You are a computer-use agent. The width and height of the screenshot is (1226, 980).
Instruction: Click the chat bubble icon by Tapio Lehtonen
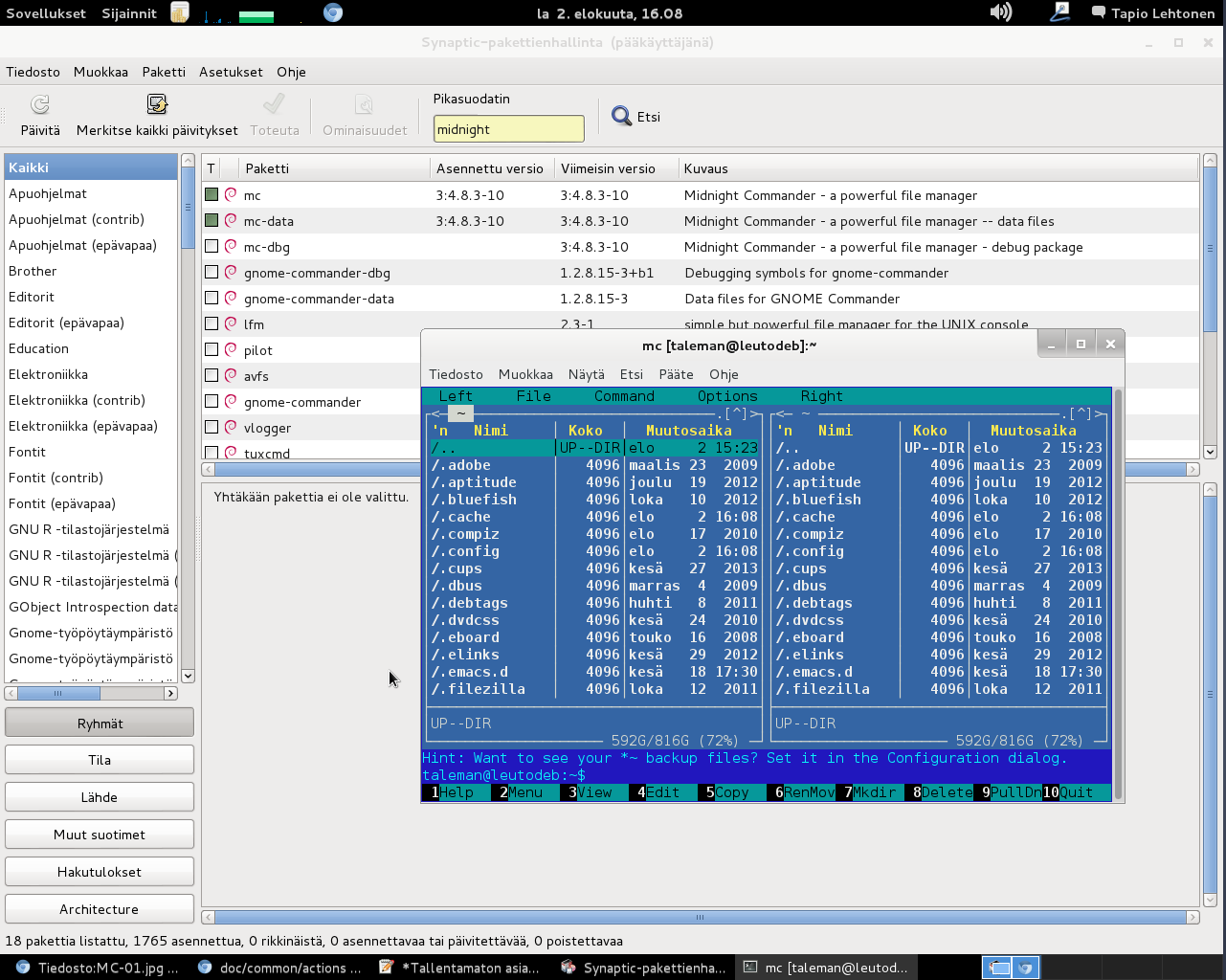tap(1099, 13)
